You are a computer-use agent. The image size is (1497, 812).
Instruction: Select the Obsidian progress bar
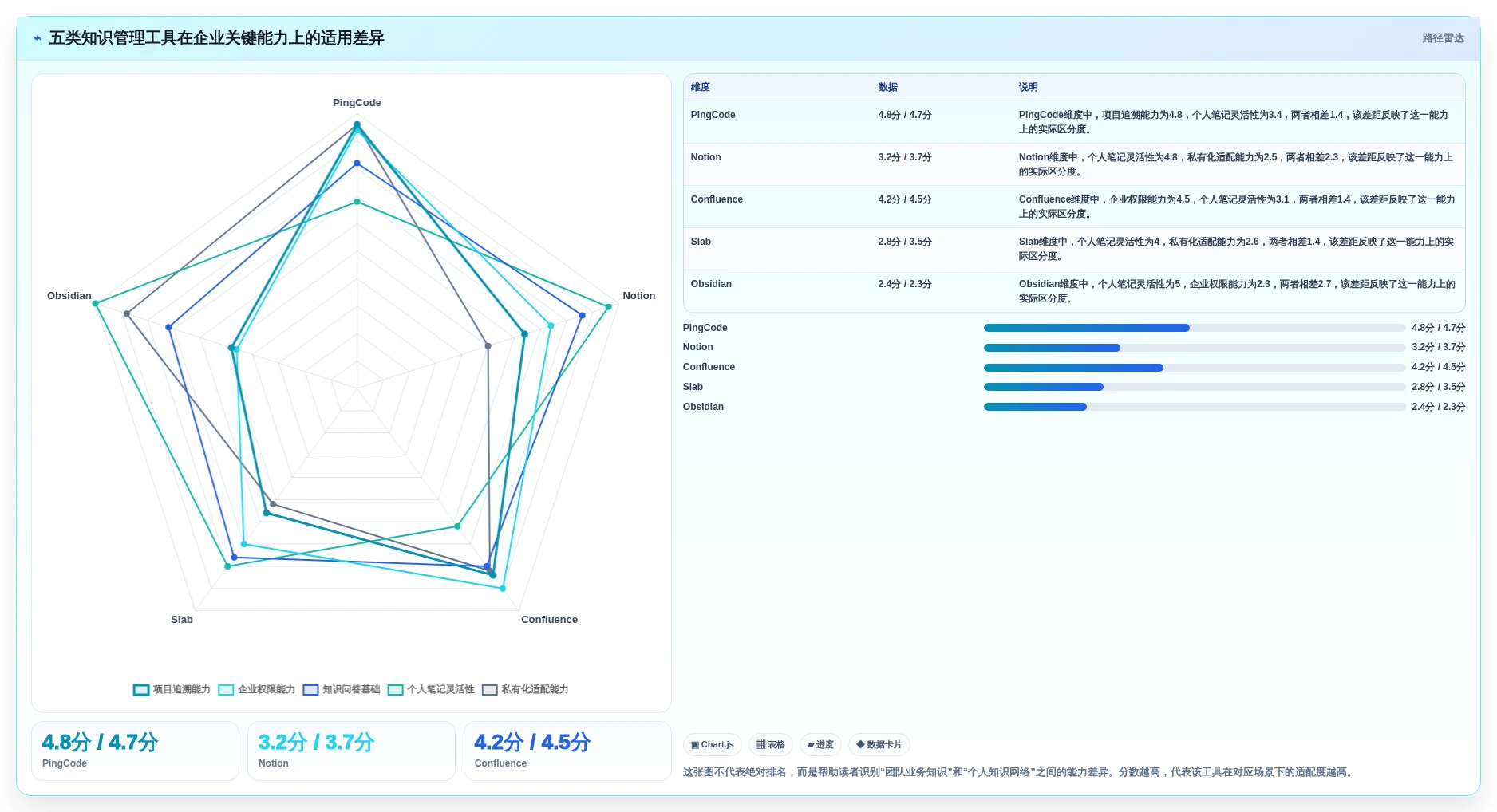point(1195,407)
